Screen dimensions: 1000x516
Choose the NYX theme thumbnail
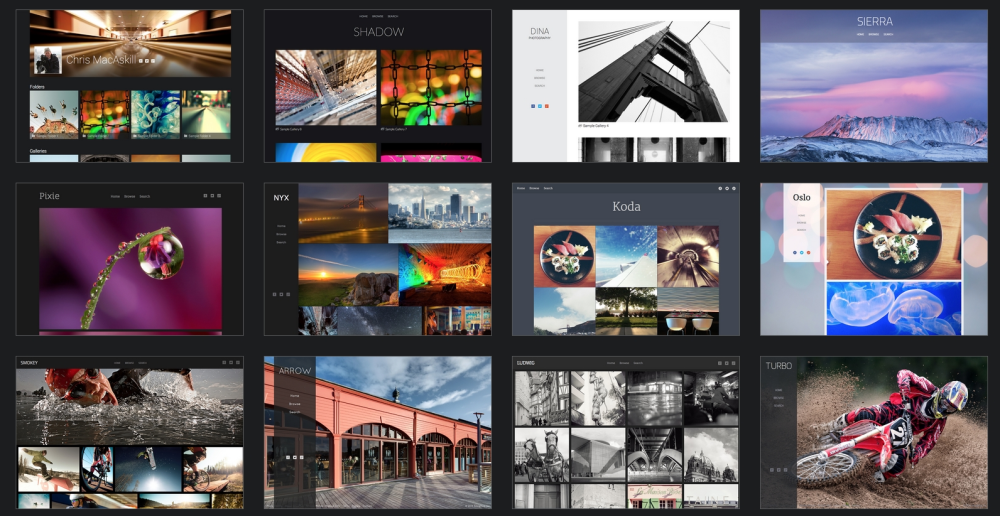(378, 259)
